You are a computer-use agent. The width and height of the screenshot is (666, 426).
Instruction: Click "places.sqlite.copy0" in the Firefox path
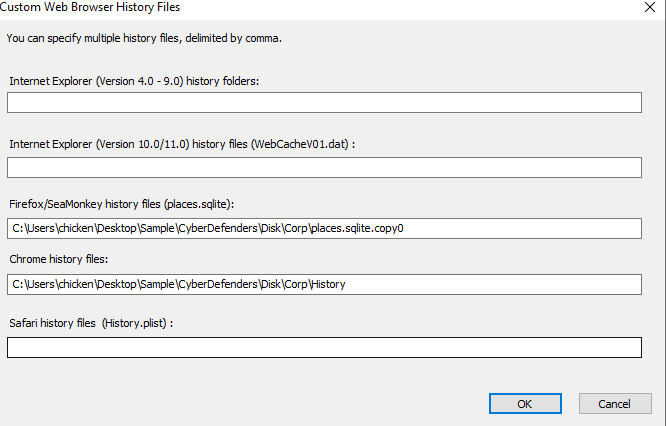click(x=356, y=228)
